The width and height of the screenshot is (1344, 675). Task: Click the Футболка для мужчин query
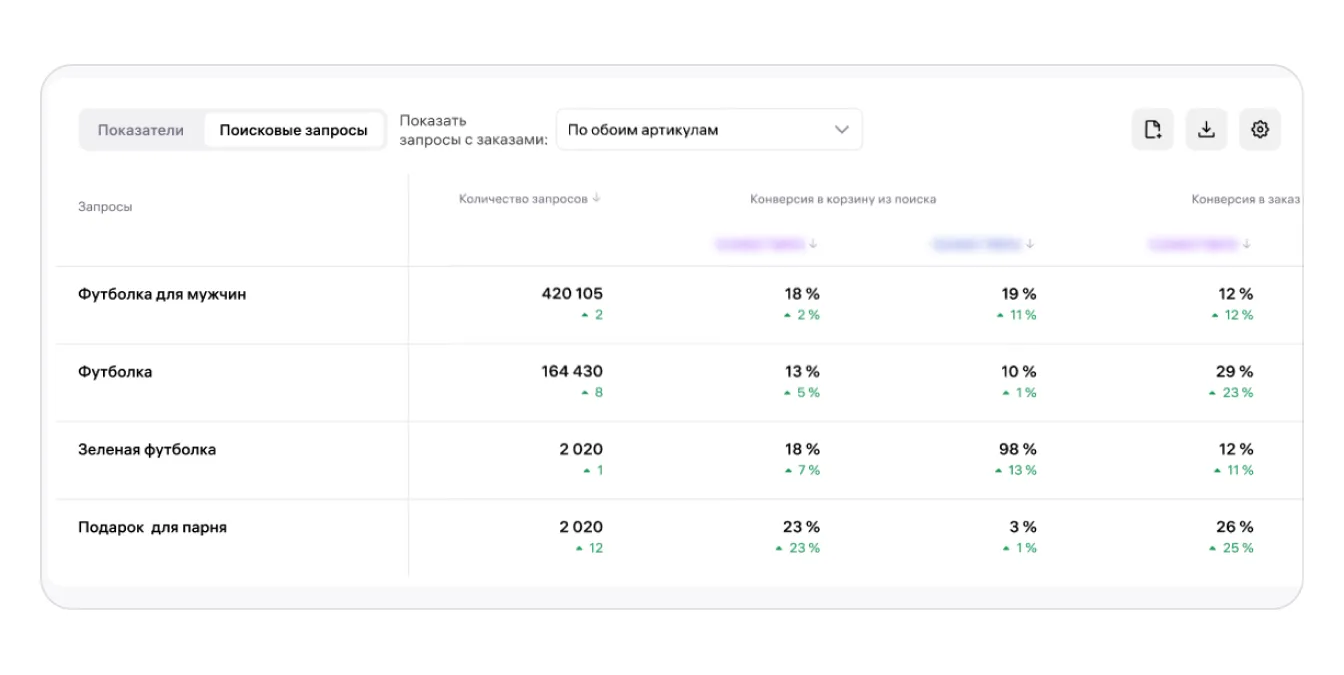pyautogui.click(x=162, y=294)
